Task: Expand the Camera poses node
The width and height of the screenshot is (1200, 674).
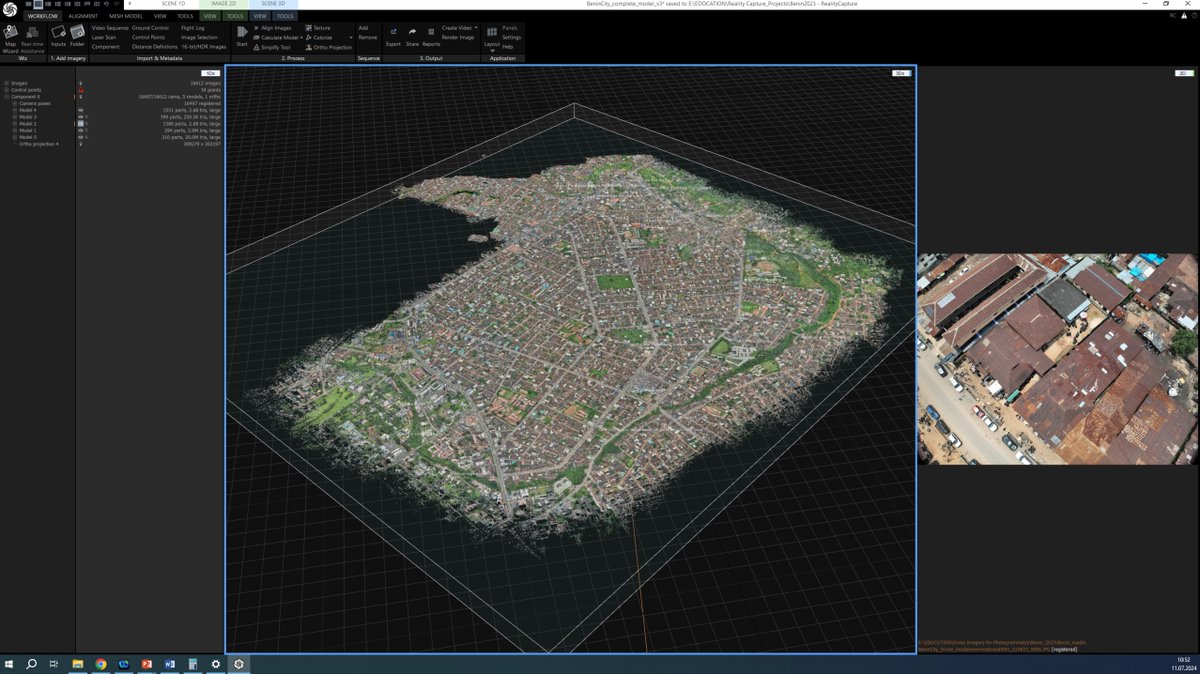Action: click(15, 103)
